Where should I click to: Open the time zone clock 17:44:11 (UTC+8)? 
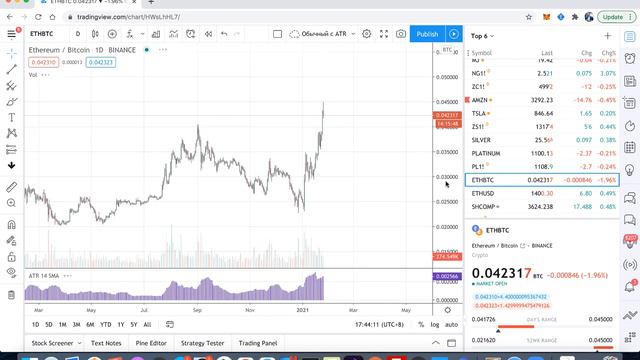[379, 324]
